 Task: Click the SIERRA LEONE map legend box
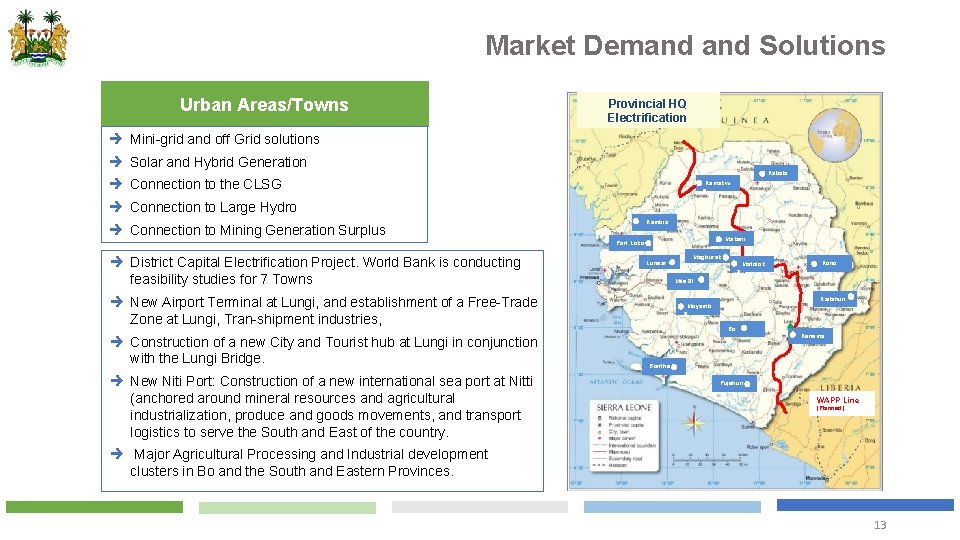point(624,436)
